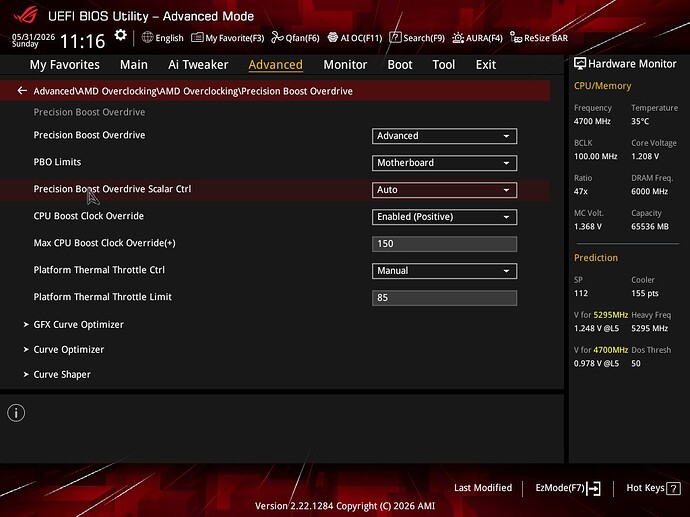Toggle ReSize BAR icon

[x=516, y=37]
